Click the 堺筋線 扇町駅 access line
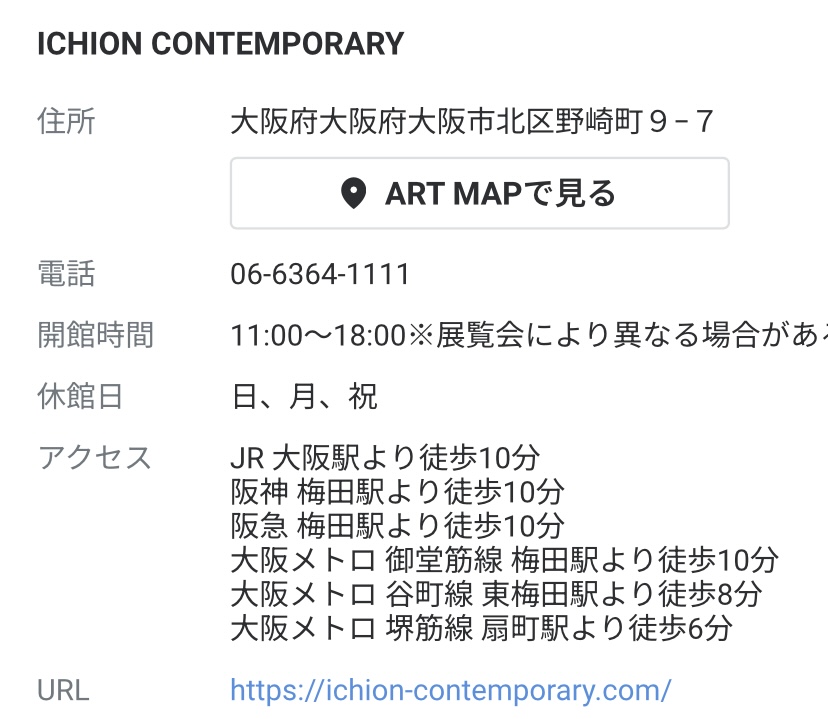 pos(482,628)
